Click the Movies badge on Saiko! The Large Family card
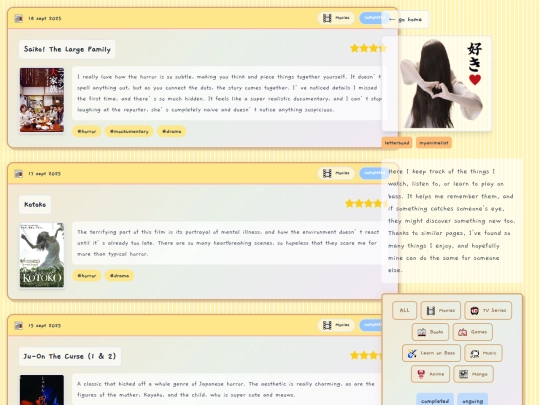The height and width of the screenshot is (405, 540). click(x=336, y=18)
